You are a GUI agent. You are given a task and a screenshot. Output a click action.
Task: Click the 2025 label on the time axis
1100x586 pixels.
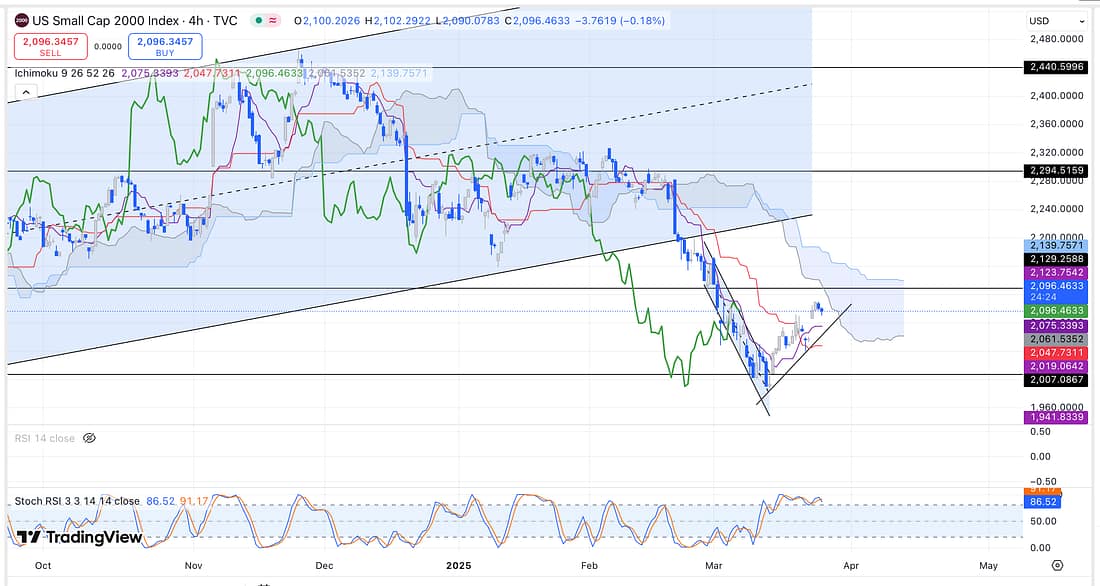[x=457, y=565]
